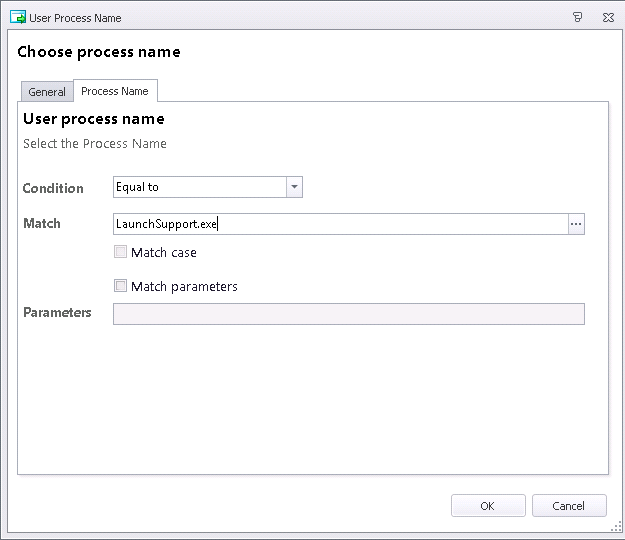Image resolution: width=625 pixels, height=540 pixels.
Task: Select the Process Name tab
Action: coord(115,91)
